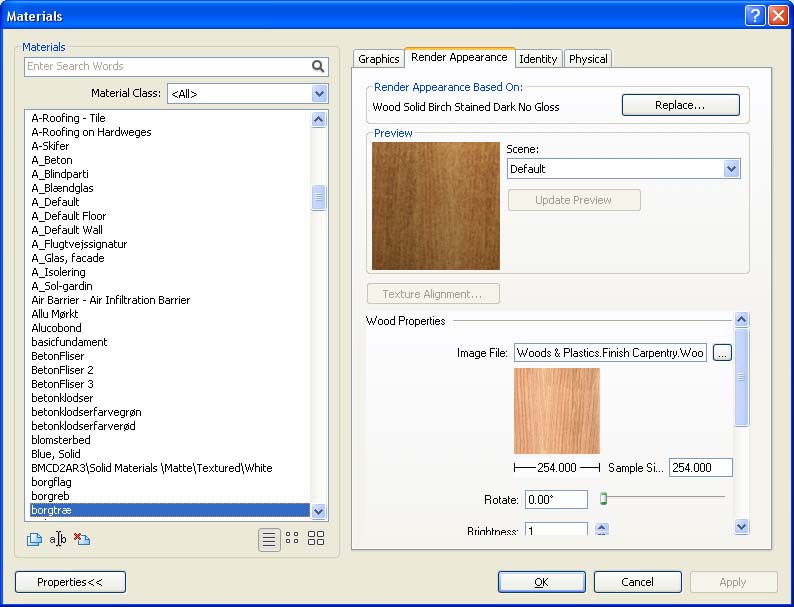Open the Material Class dropdown
794x607 pixels.
pos(320,94)
